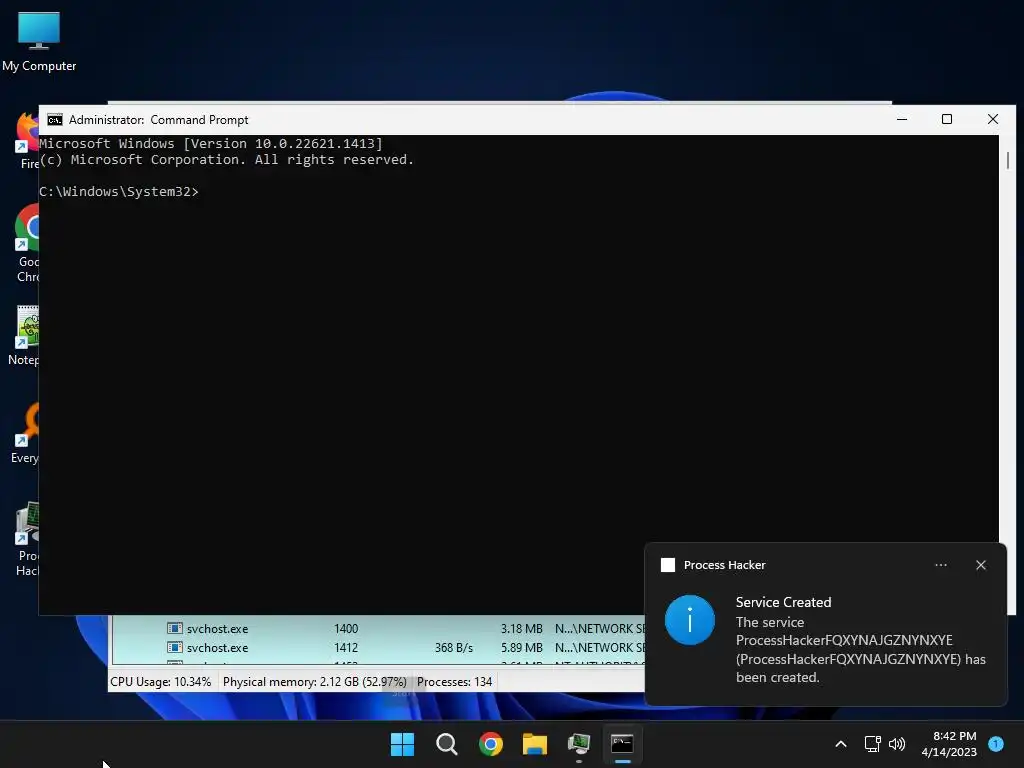Click the Service Created info icon
Viewport: 1024px width, 768px height.
pyautogui.click(x=690, y=620)
